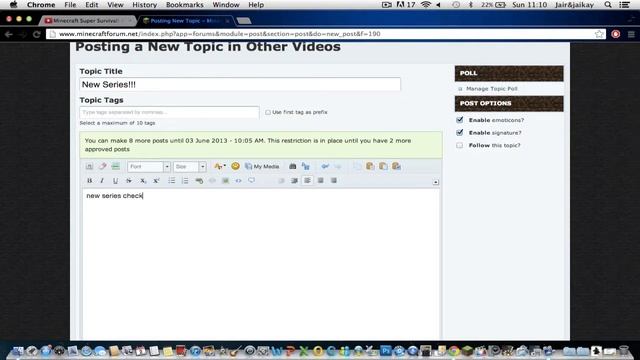Open Spotlight search in menu bar
Image resolution: width=640 pixels, height=360 pixels.
pyautogui.click(x=608, y=5)
